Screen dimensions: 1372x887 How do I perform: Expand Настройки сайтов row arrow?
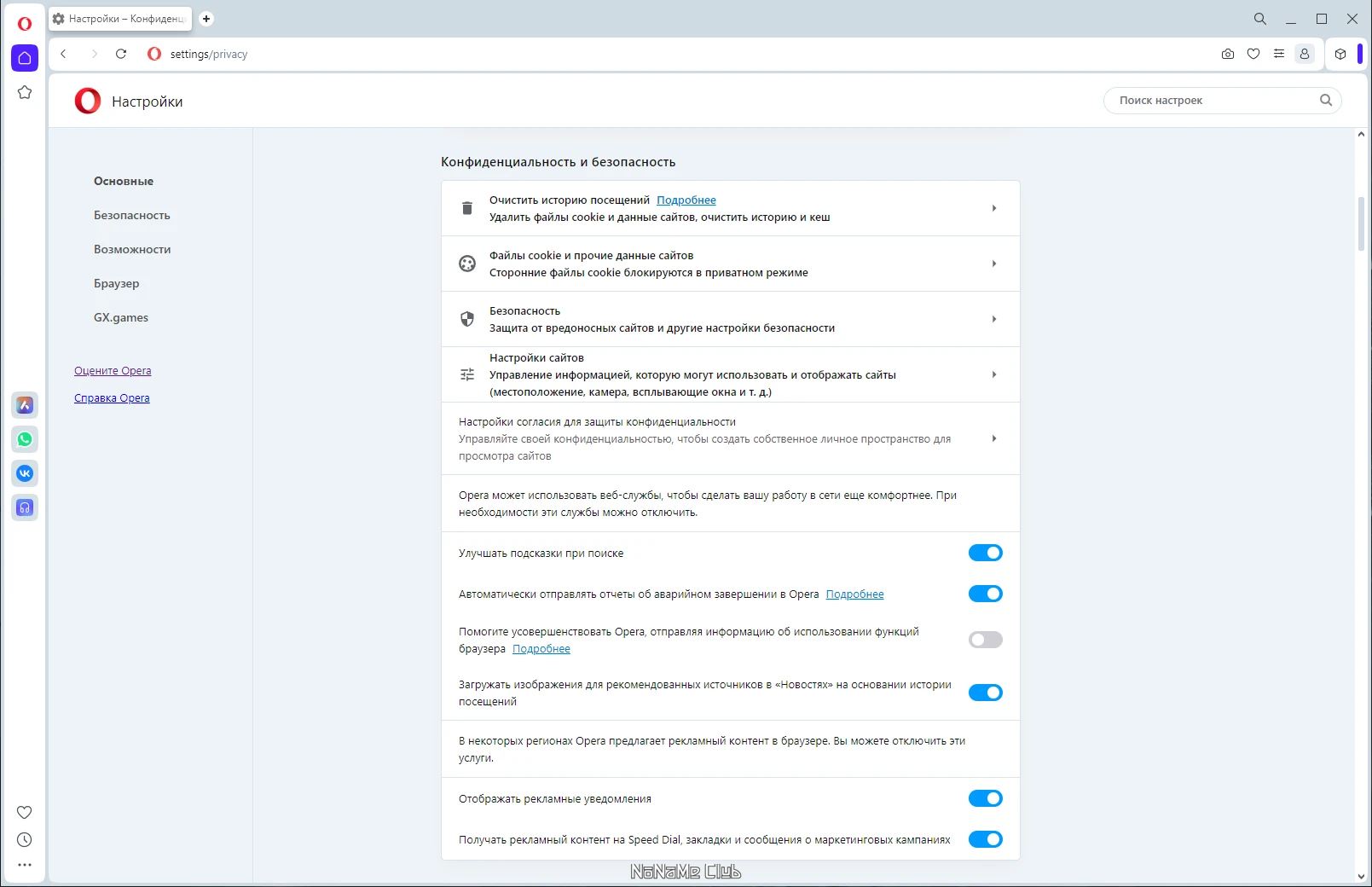pyautogui.click(x=994, y=374)
